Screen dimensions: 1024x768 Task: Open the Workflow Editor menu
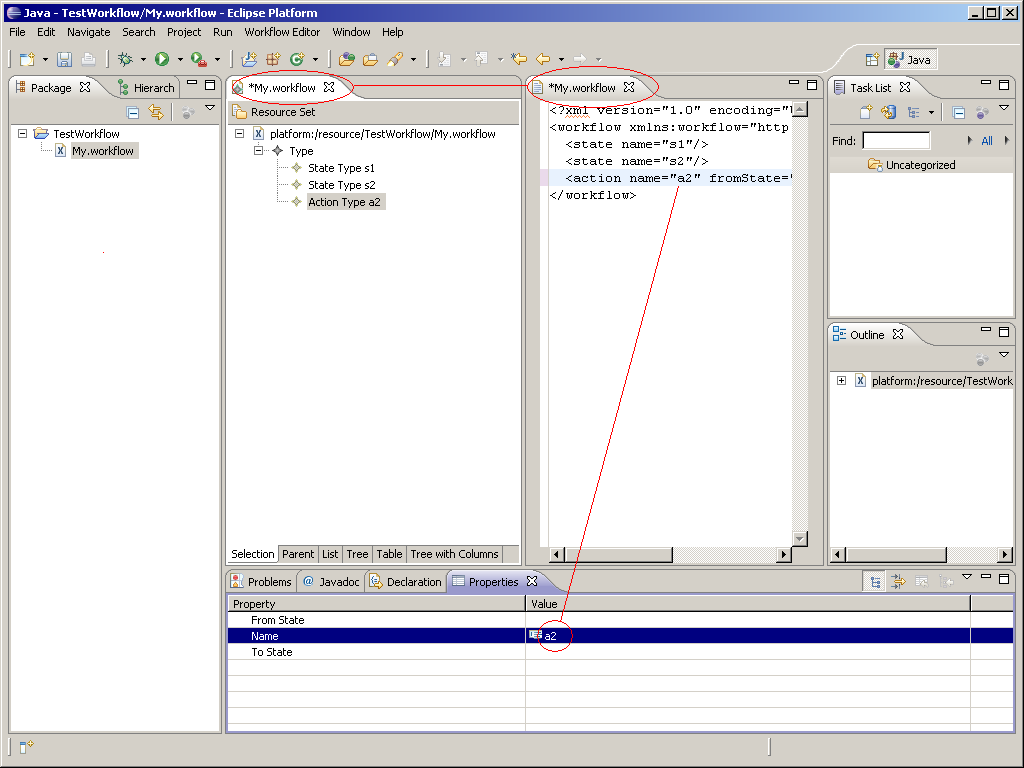click(x=282, y=32)
